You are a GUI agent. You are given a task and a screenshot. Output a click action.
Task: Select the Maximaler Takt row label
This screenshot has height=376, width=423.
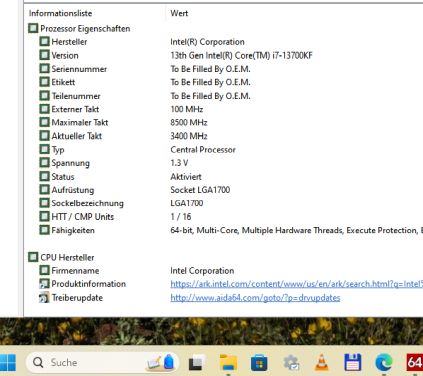[80, 123]
